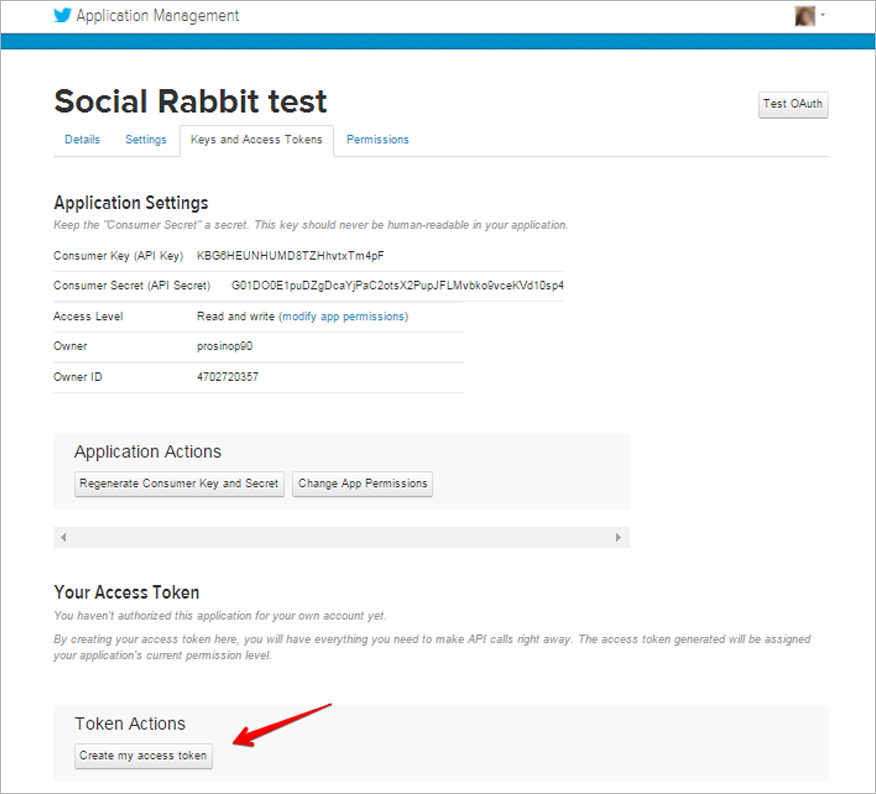Go to the Permissions tab

tap(378, 140)
